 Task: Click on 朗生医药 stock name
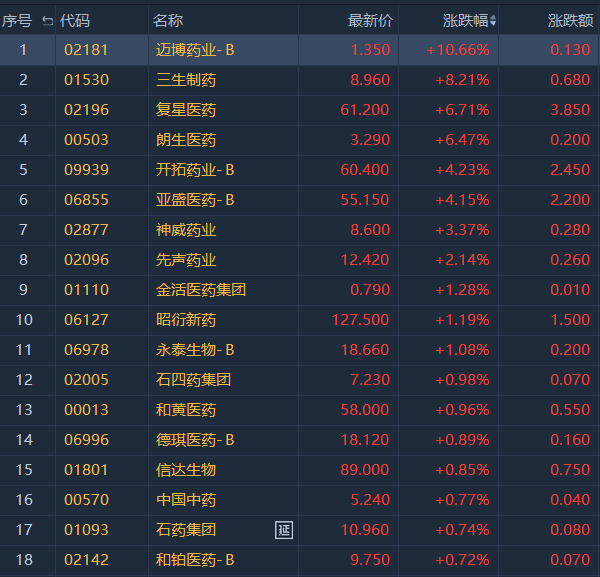187,140
